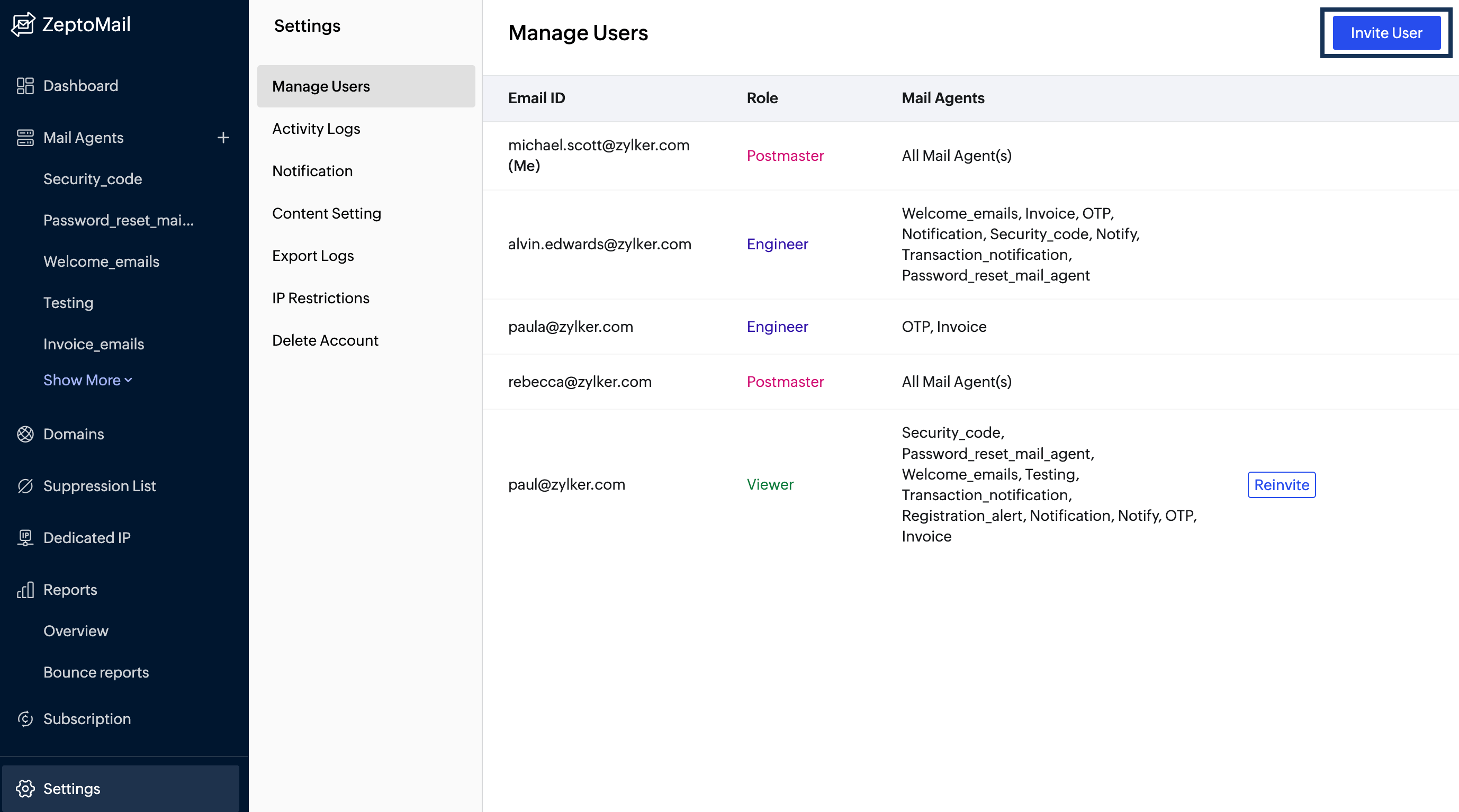The image size is (1459, 812).
Task: Click the ZeptoMail logo icon
Action: (x=23, y=24)
